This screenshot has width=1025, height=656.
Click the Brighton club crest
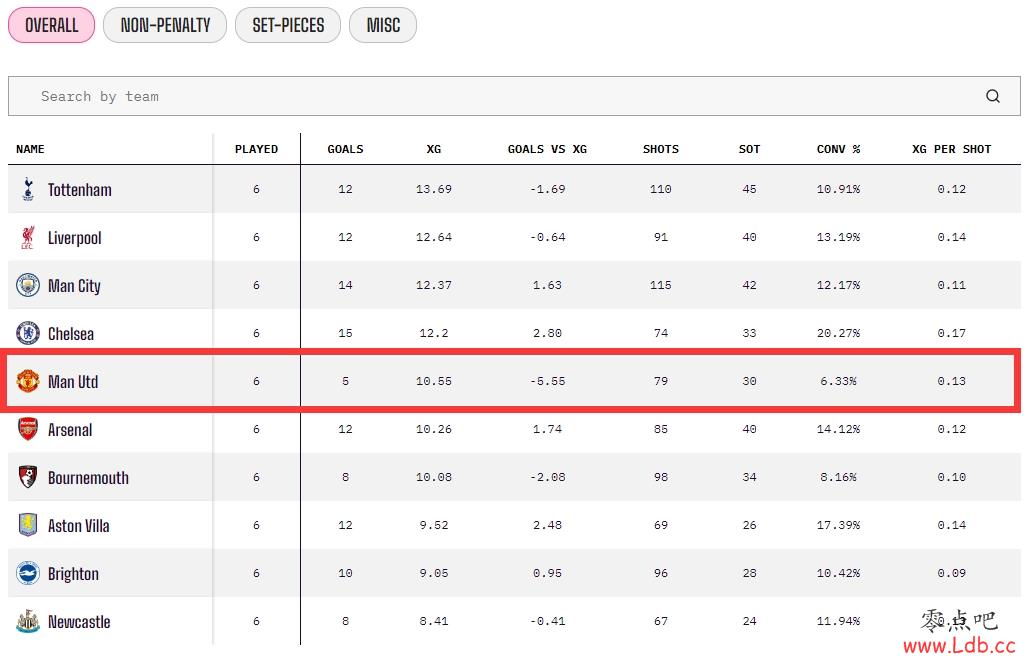click(x=27, y=574)
